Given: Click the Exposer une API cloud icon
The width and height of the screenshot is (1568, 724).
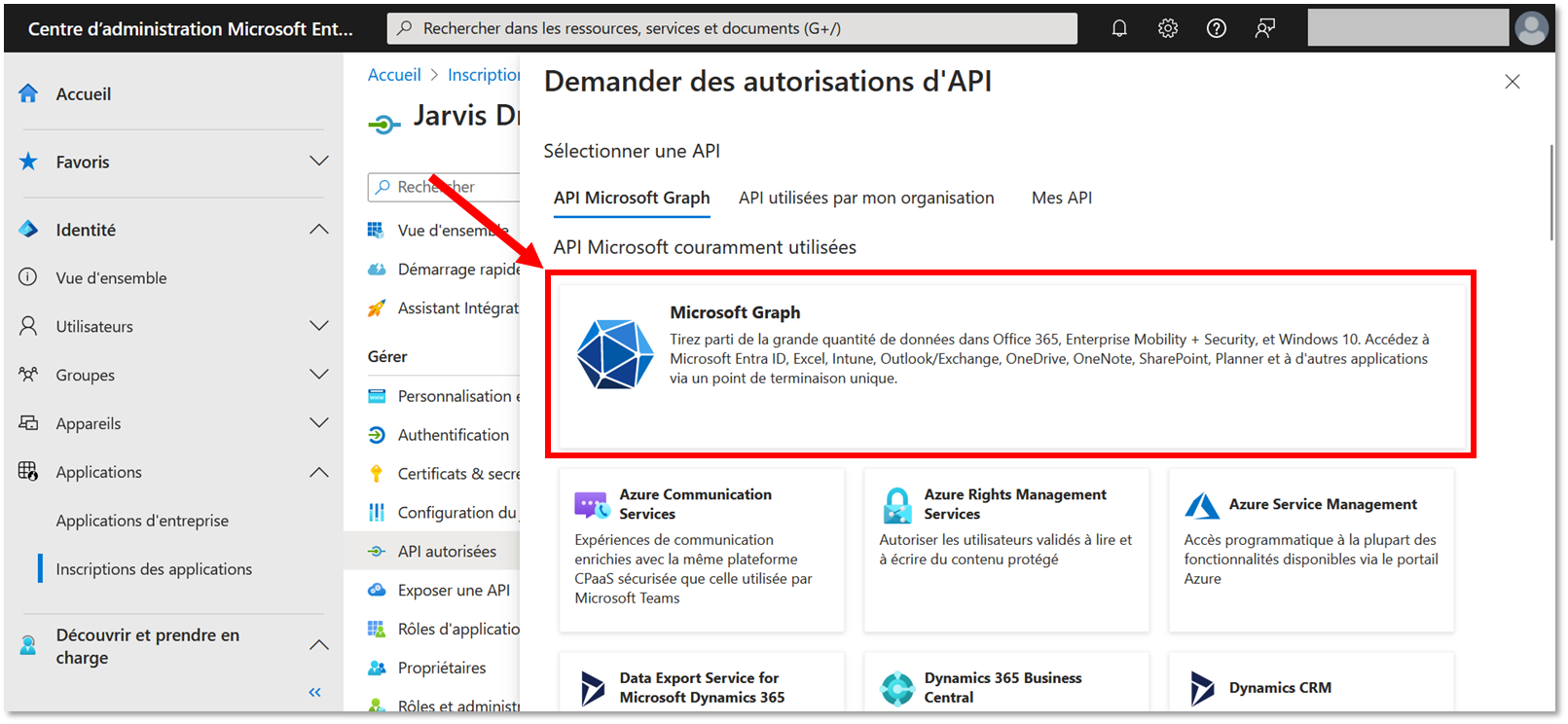Looking at the screenshot, I should (x=377, y=590).
